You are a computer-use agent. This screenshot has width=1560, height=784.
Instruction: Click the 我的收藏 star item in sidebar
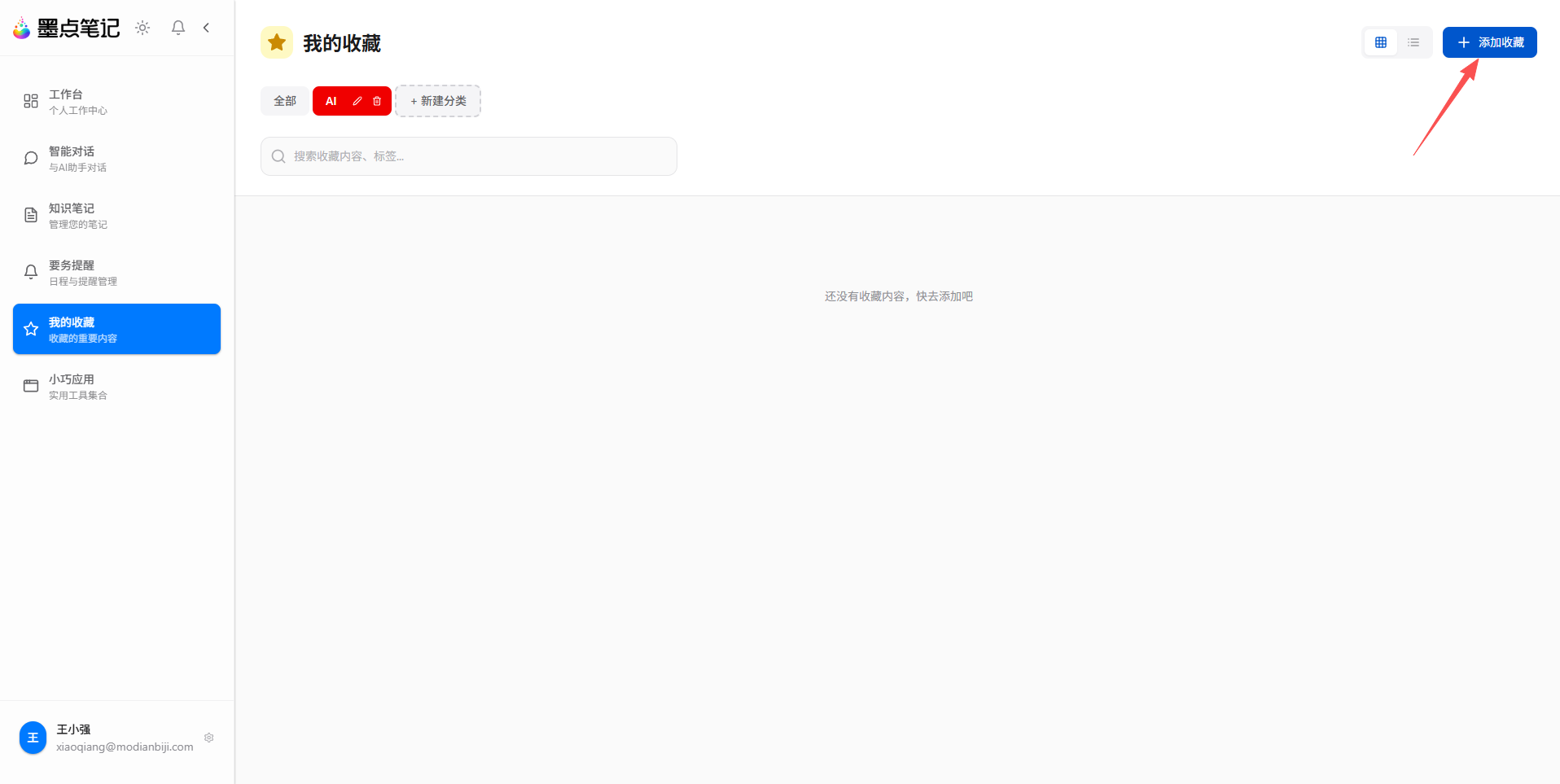[116, 329]
